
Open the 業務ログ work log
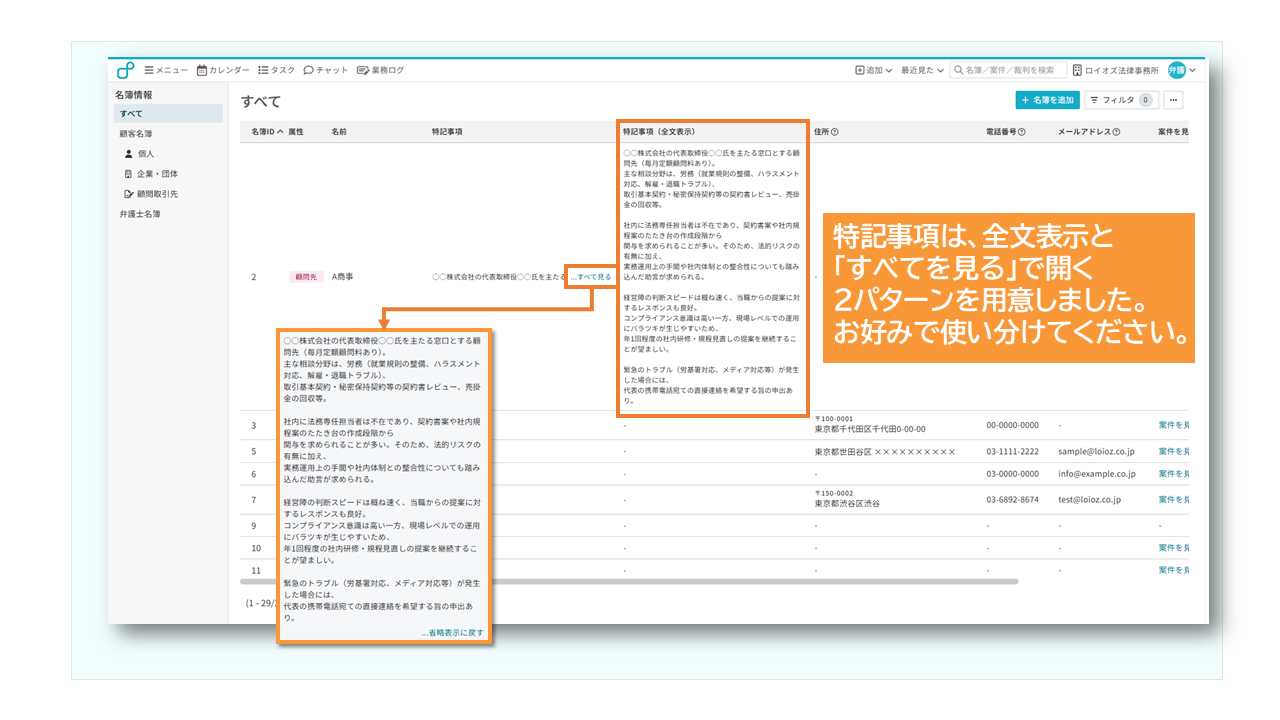381,70
